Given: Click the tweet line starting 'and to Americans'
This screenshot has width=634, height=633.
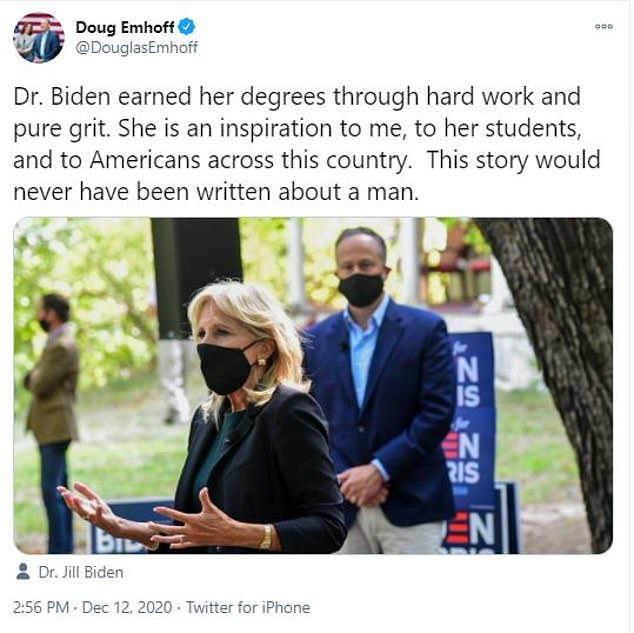Looking at the screenshot, I should 306,160.
